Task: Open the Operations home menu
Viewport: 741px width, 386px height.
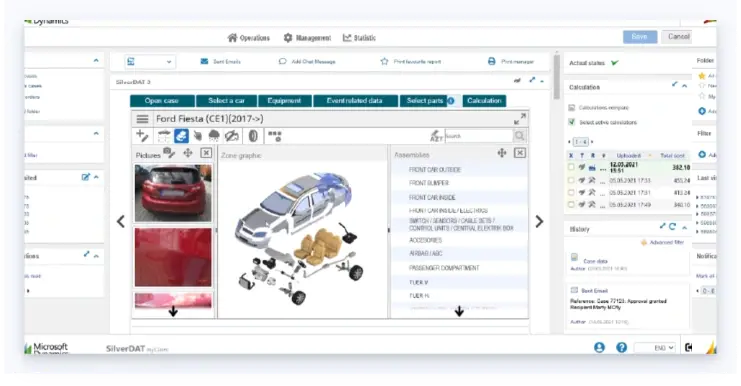Action: (x=249, y=38)
